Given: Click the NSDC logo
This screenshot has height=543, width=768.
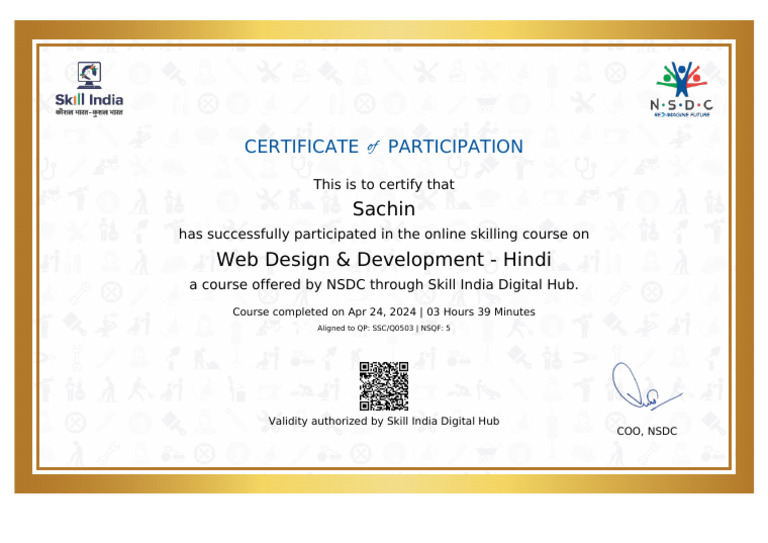Looking at the screenshot, I should click(681, 89).
